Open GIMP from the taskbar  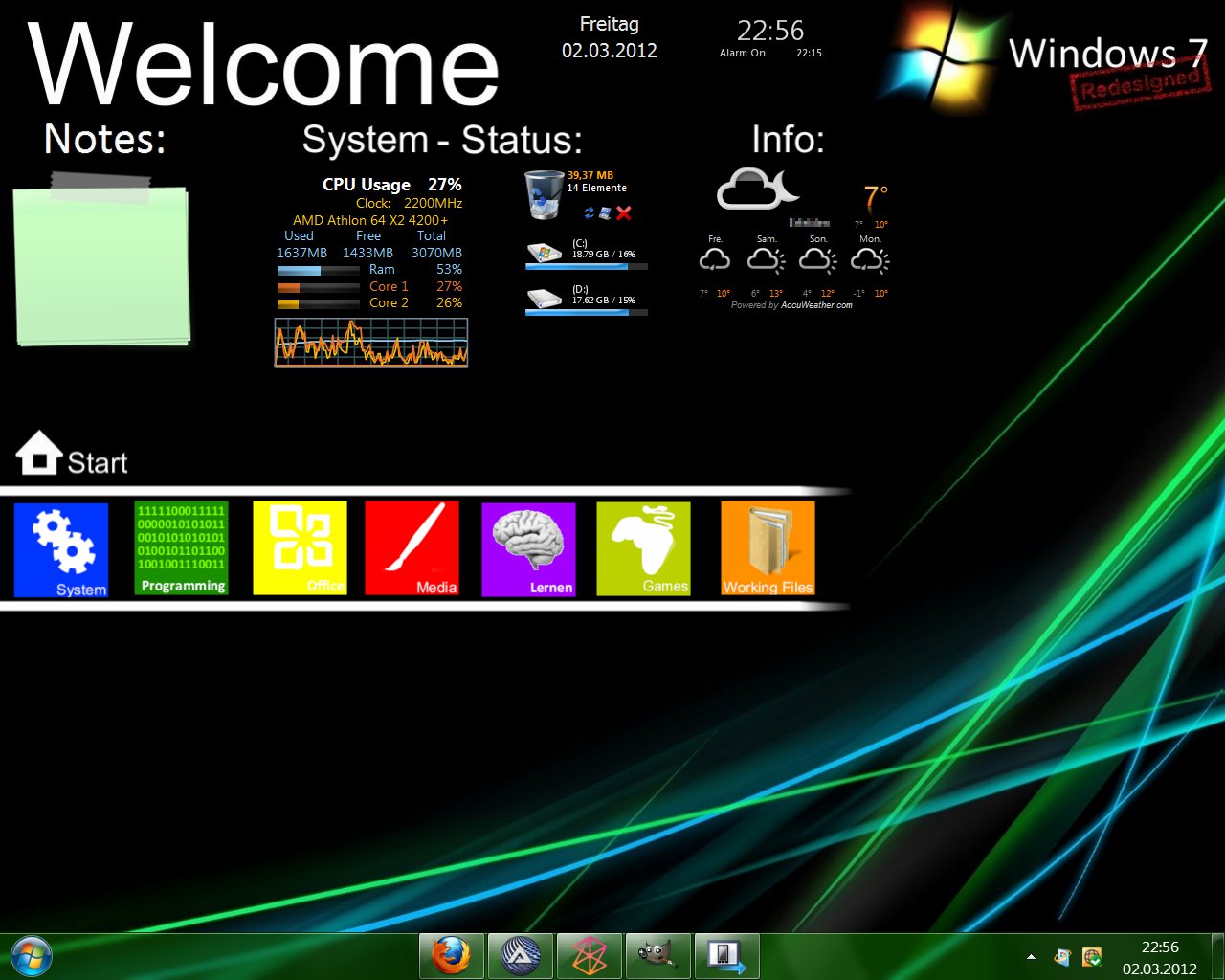pos(657,955)
